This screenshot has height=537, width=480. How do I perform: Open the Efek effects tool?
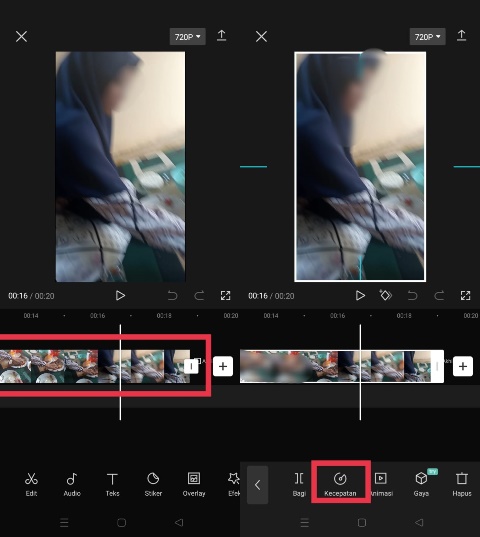234,484
